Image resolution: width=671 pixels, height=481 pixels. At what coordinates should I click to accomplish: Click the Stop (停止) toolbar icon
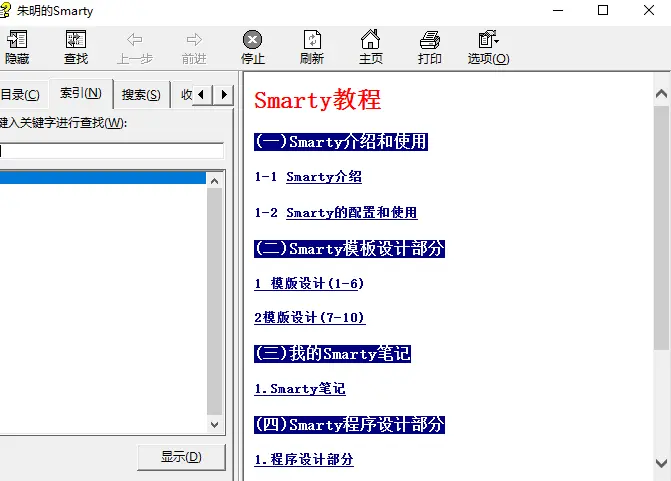(x=253, y=40)
